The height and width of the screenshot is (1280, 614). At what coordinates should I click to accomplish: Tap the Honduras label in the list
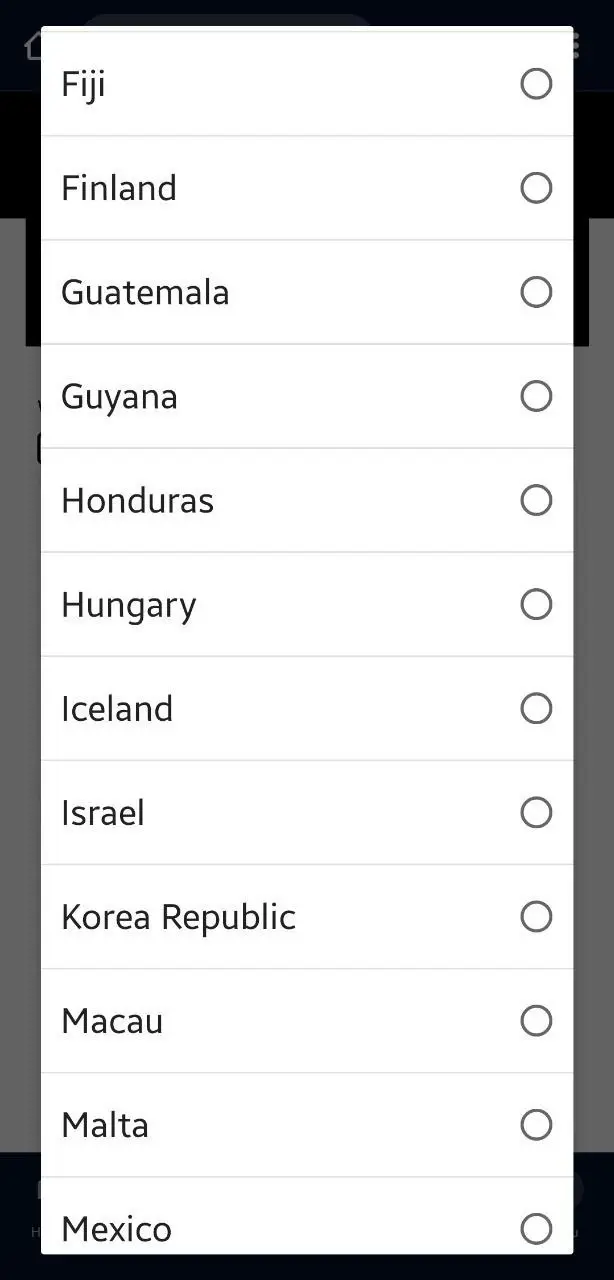point(137,500)
